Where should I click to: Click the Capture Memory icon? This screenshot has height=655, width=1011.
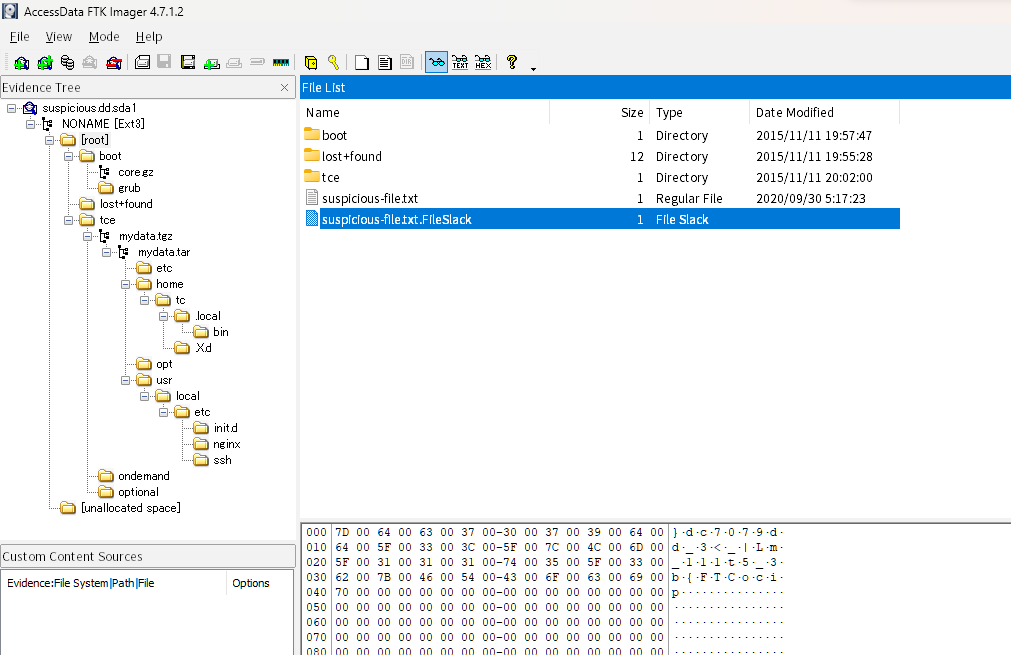click(280, 63)
